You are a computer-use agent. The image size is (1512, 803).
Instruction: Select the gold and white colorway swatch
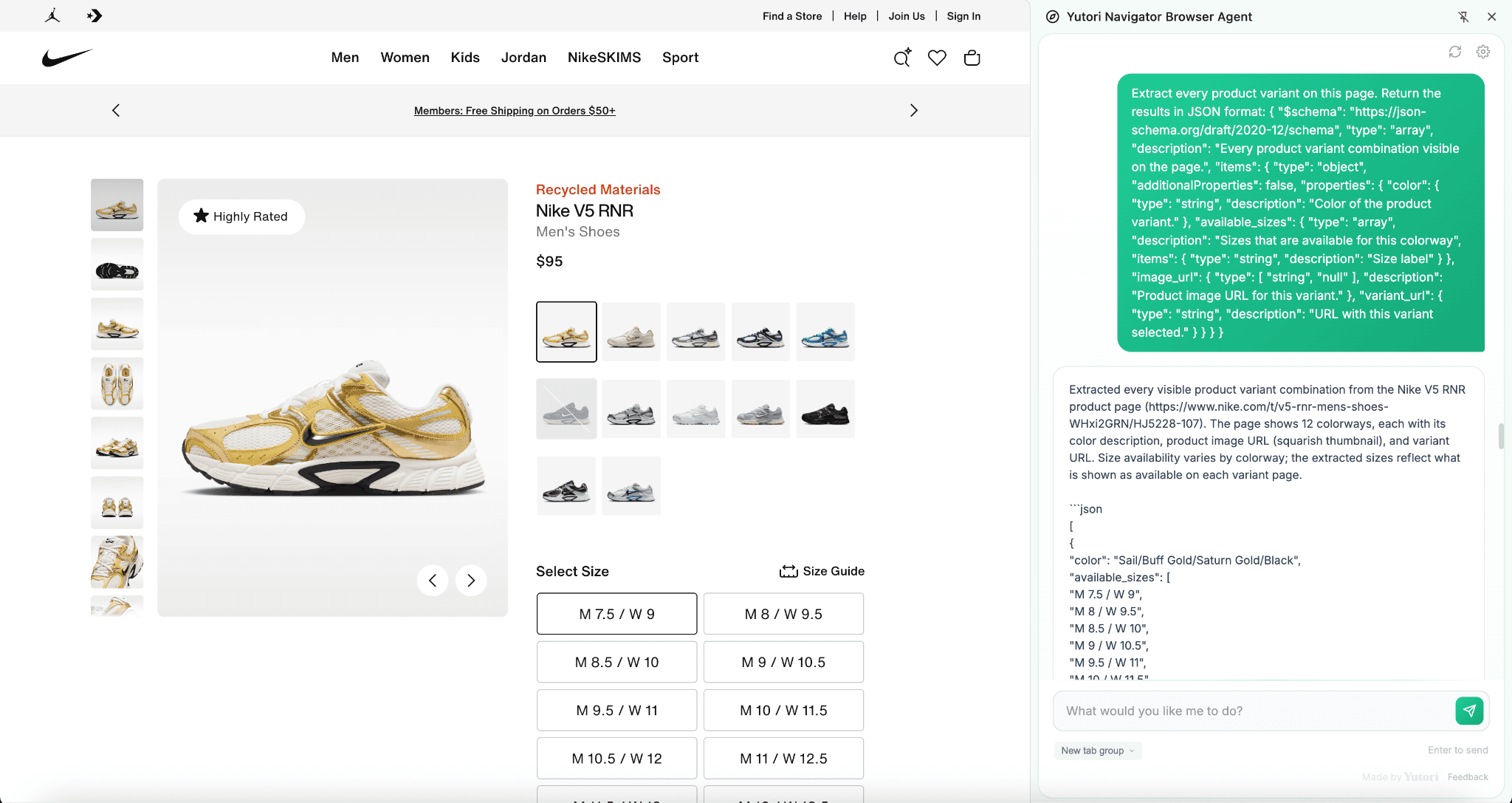pyautogui.click(x=566, y=332)
